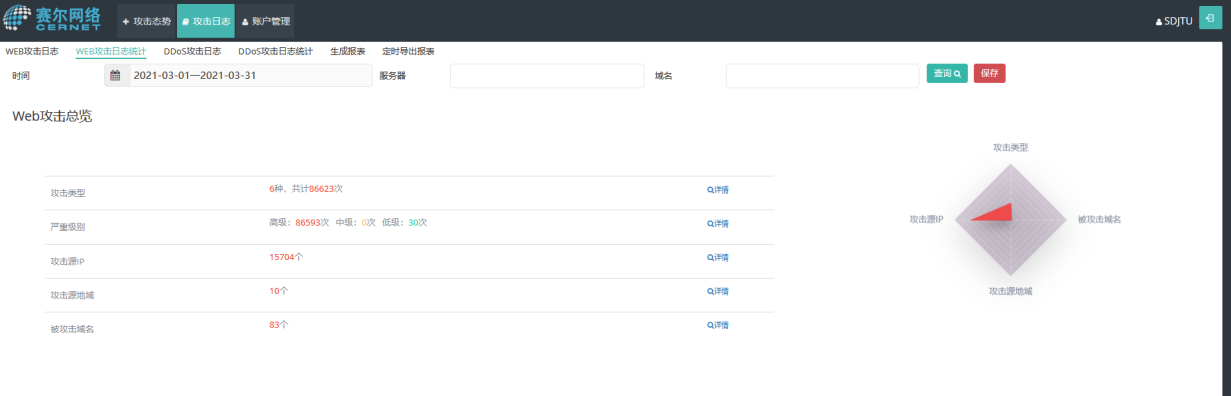Click the 查询 search button

(x=947, y=73)
